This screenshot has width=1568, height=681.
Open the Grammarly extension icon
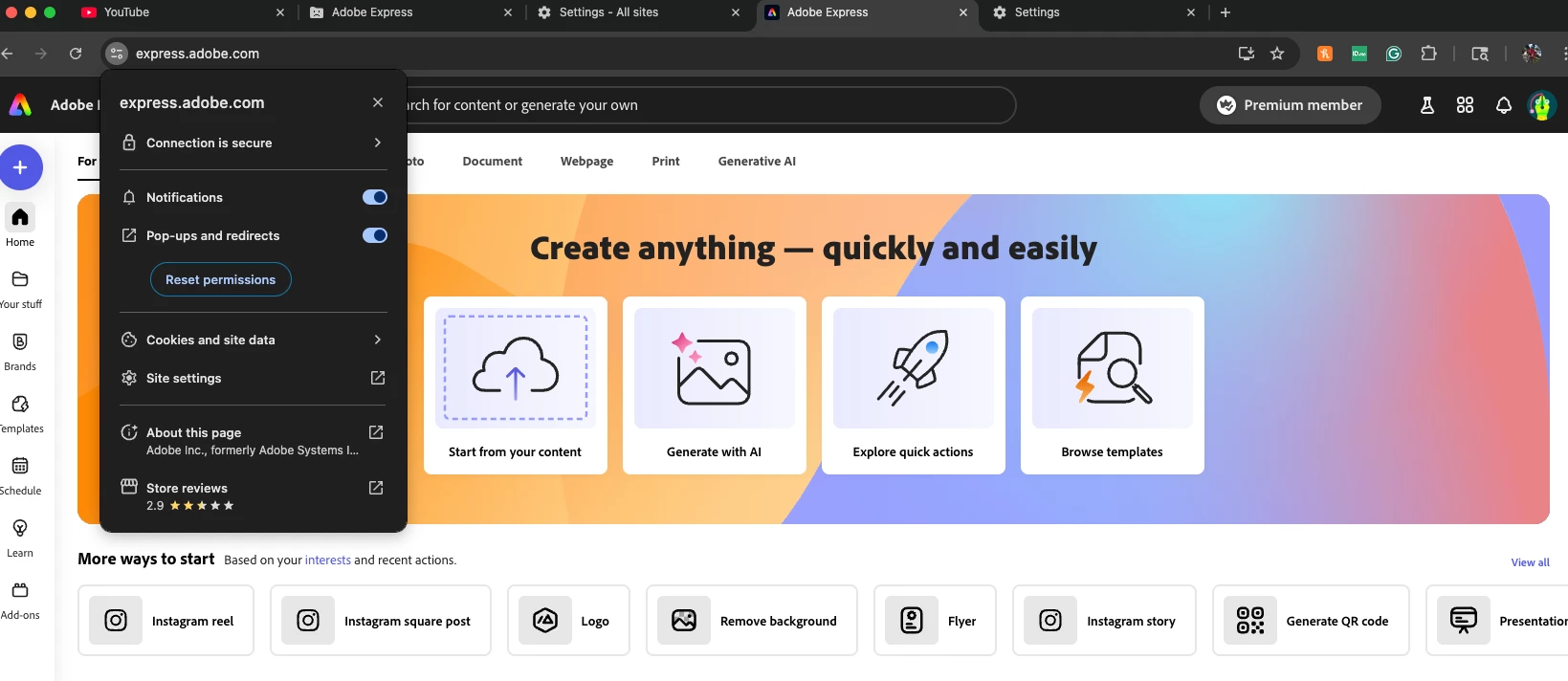(1394, 54)
